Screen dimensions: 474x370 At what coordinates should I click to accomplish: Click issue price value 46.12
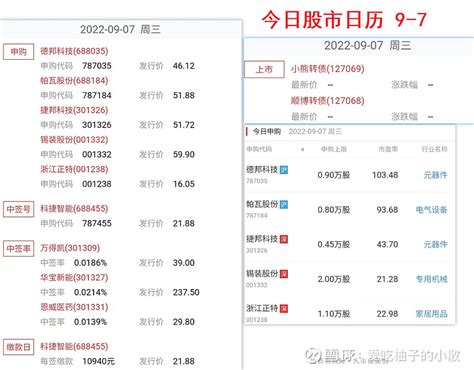[184, 66]
